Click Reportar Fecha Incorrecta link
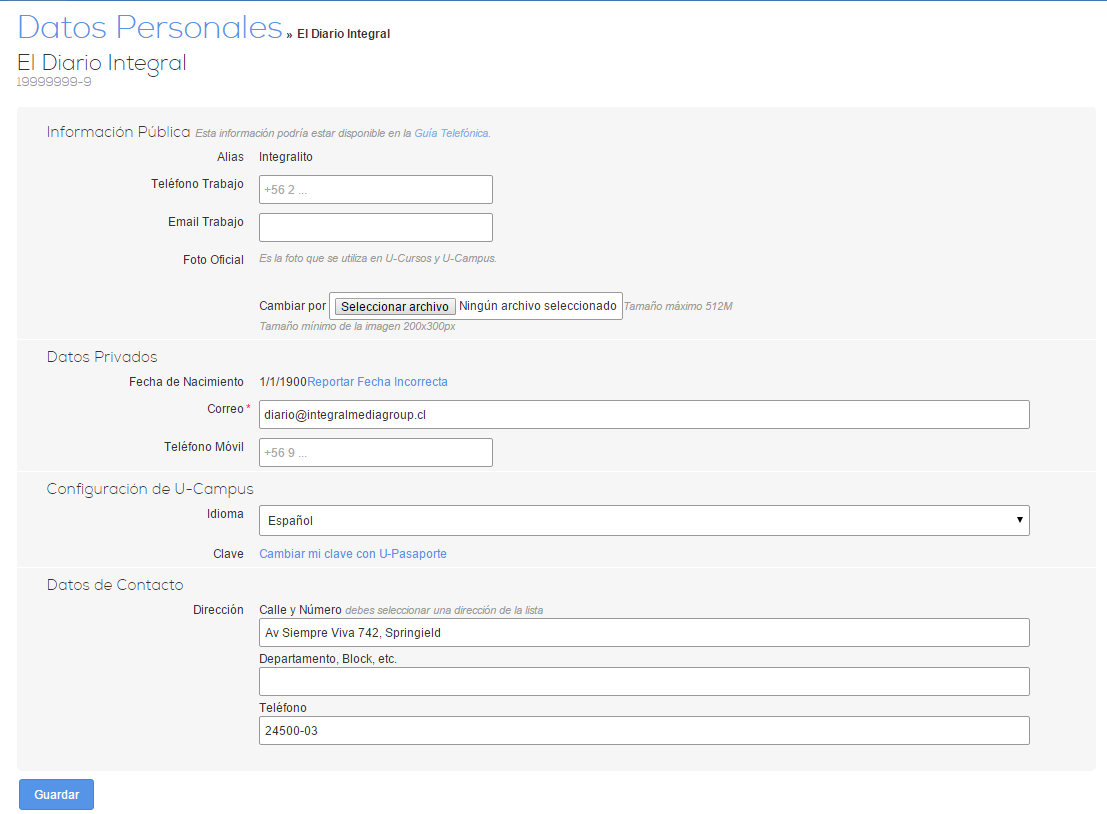The image size is (1107, 814). tap(377, 382)
